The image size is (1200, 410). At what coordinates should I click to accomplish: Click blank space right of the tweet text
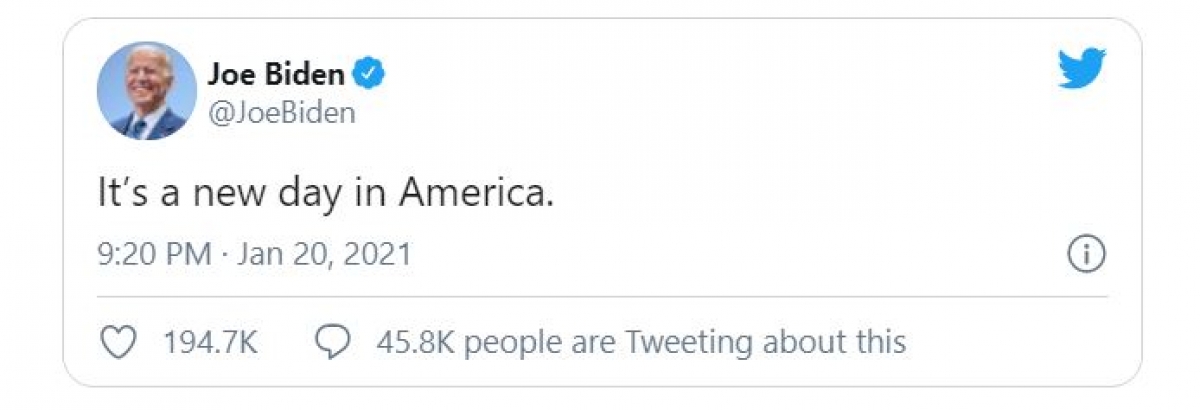pos(800,193)
